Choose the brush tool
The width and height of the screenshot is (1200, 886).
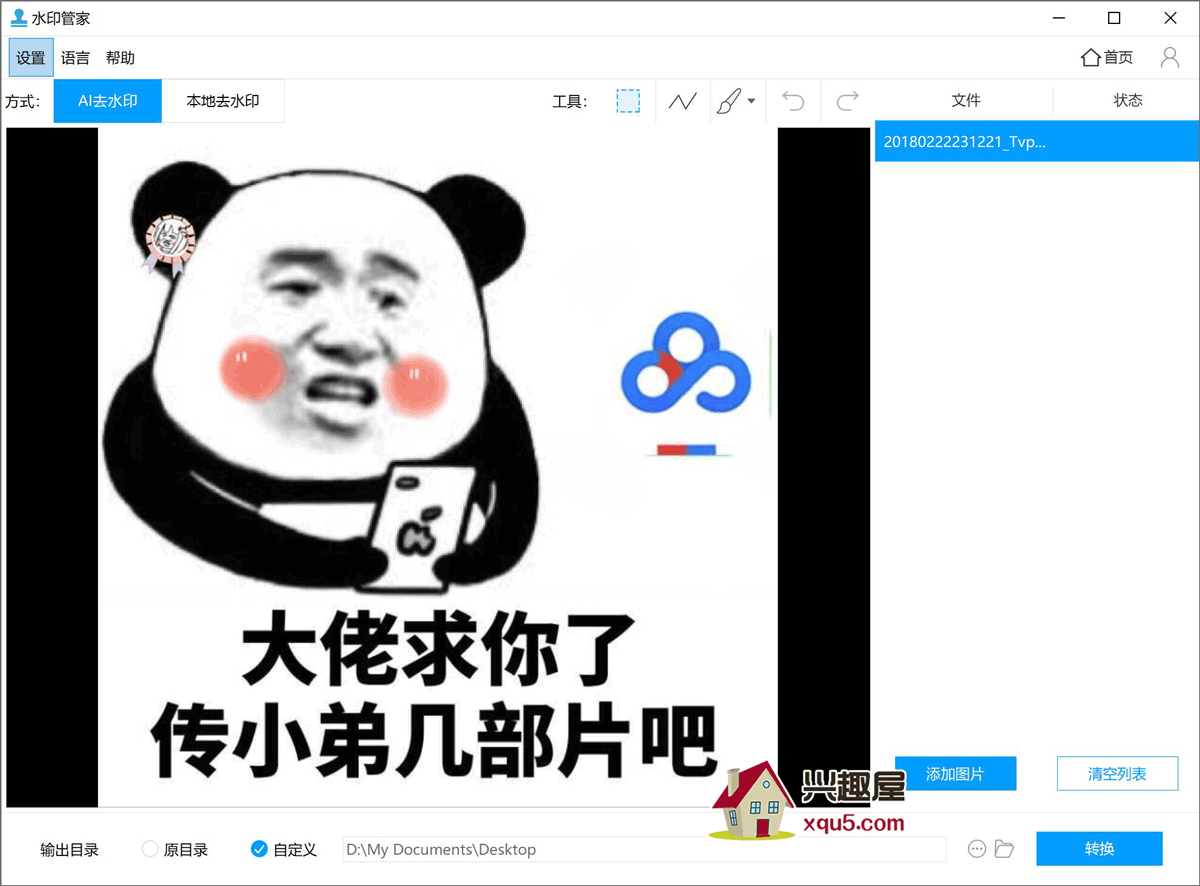pyautogui.click(x=729, y=101)
